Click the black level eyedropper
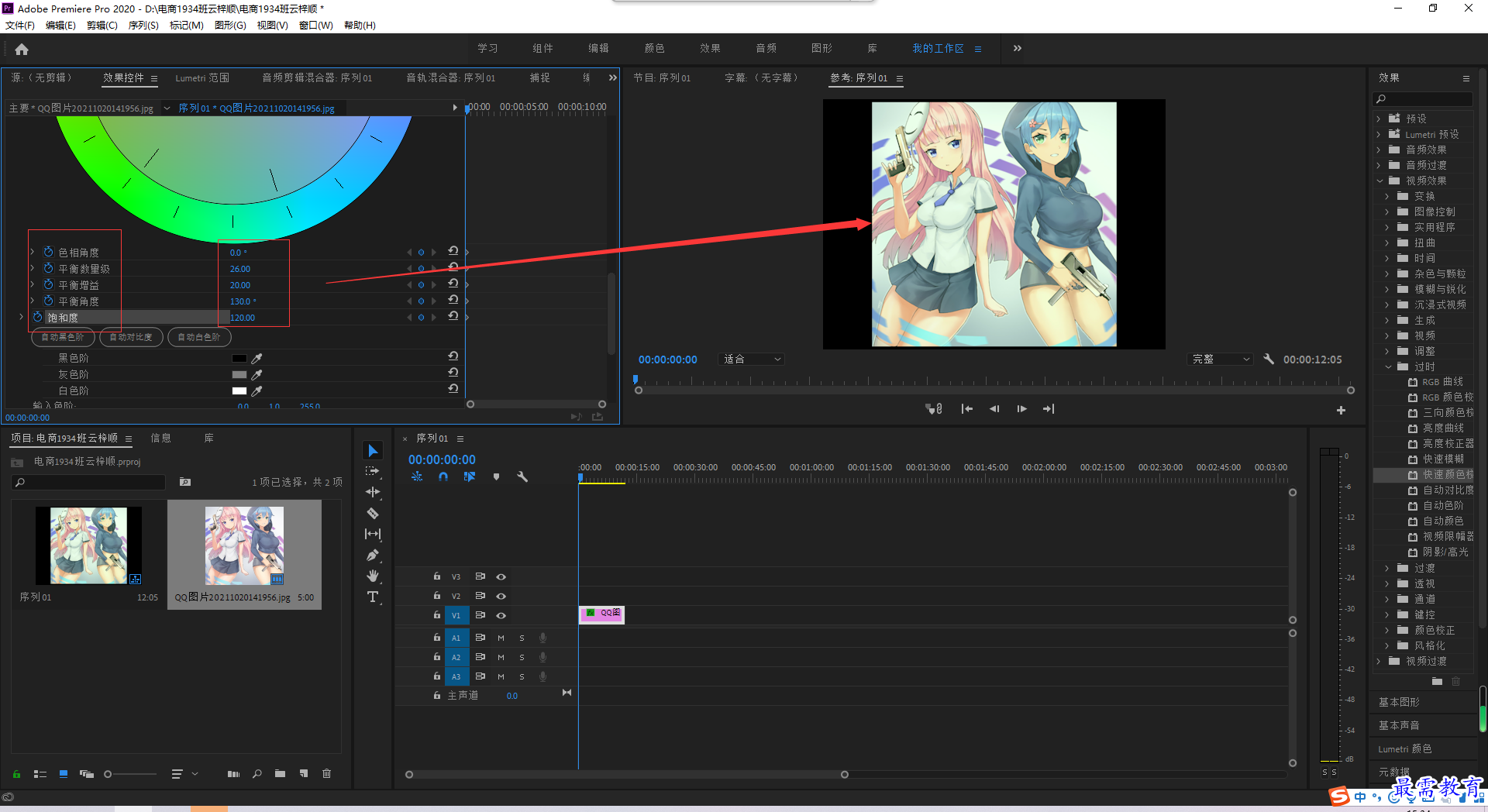Screen dimensions: 1488x812 257,358
